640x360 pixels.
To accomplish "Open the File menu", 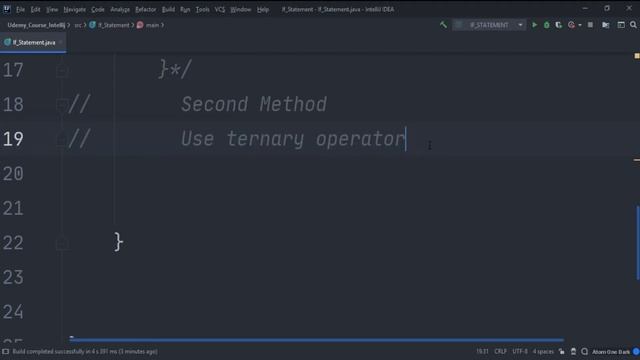I will tap(20, 9).
